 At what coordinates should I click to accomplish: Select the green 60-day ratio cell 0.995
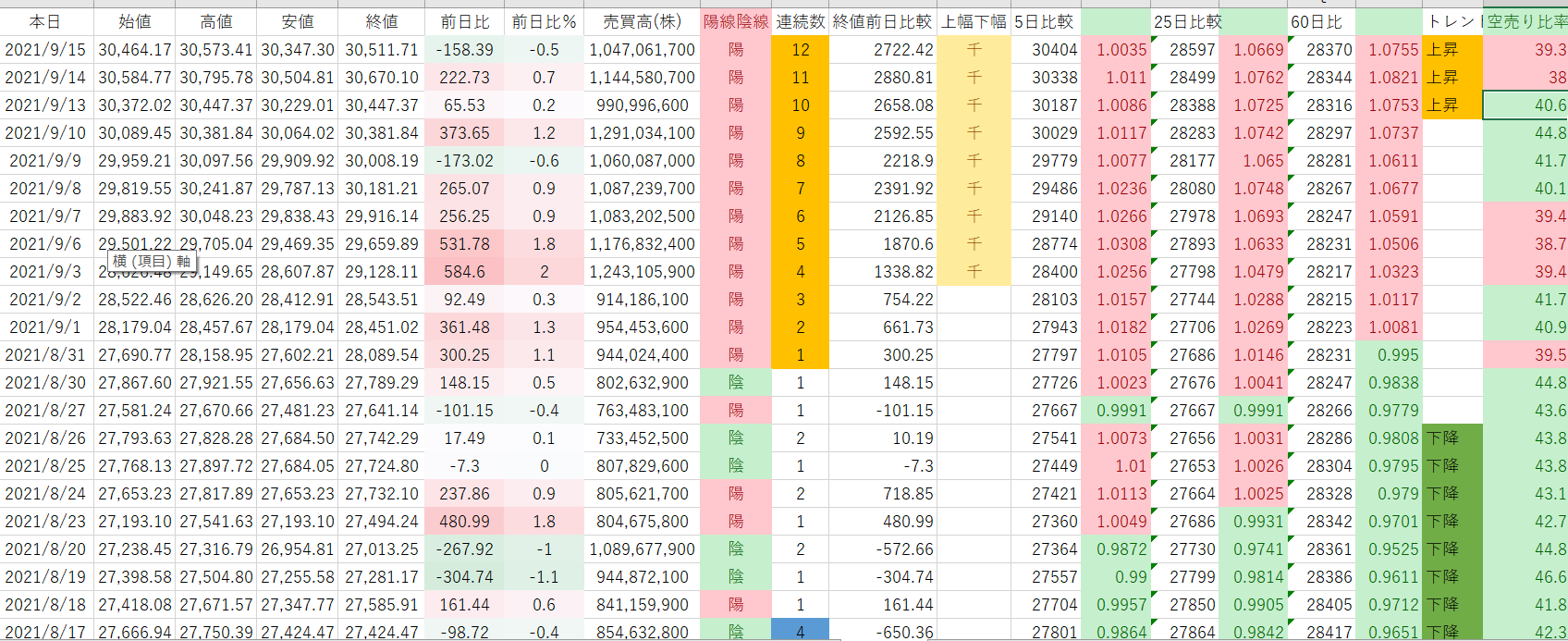pyautogui.click(x=1389, y=354)
